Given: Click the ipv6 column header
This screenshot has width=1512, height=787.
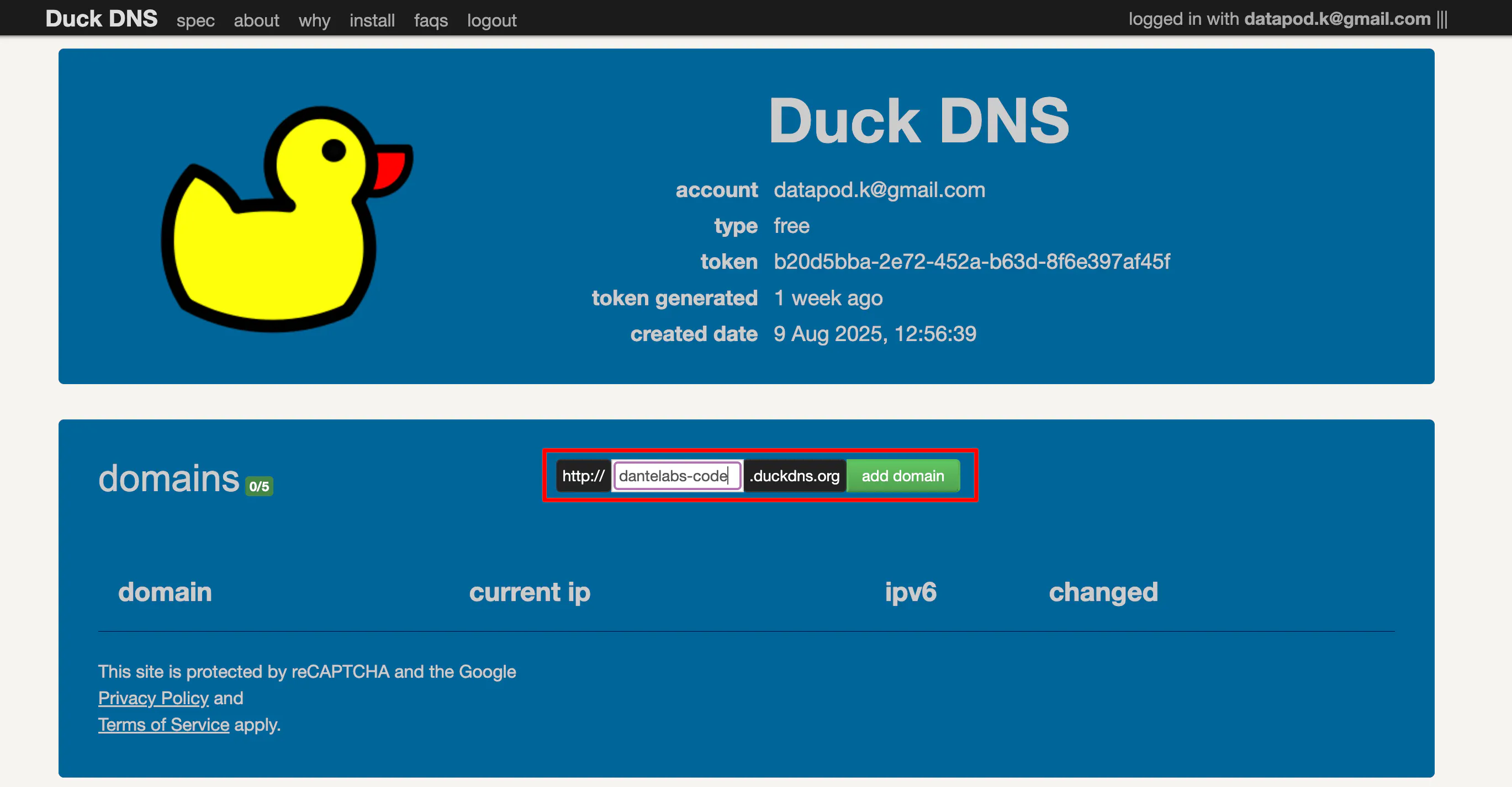Looking at the screenshot, I should click(911, 592).
